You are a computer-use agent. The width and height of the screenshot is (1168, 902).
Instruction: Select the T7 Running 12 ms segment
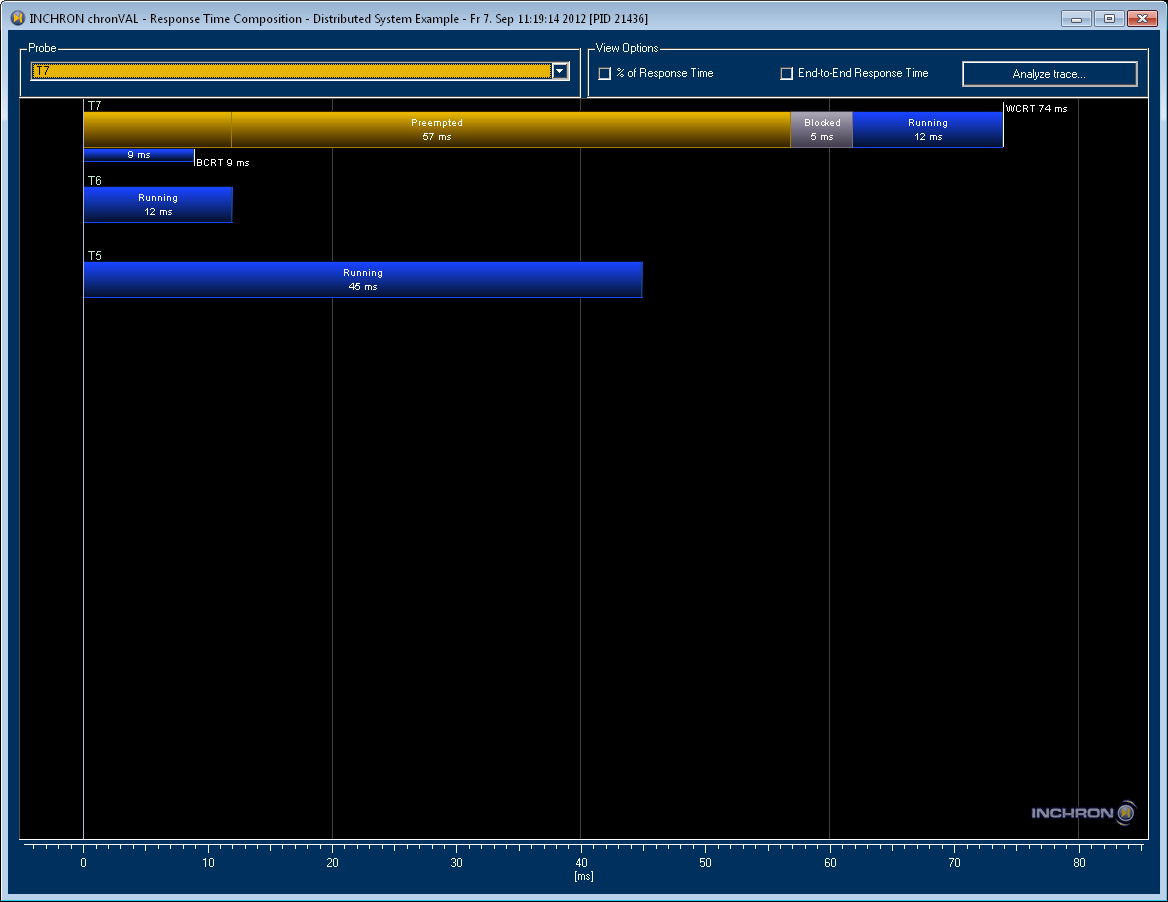coord(928,130)
